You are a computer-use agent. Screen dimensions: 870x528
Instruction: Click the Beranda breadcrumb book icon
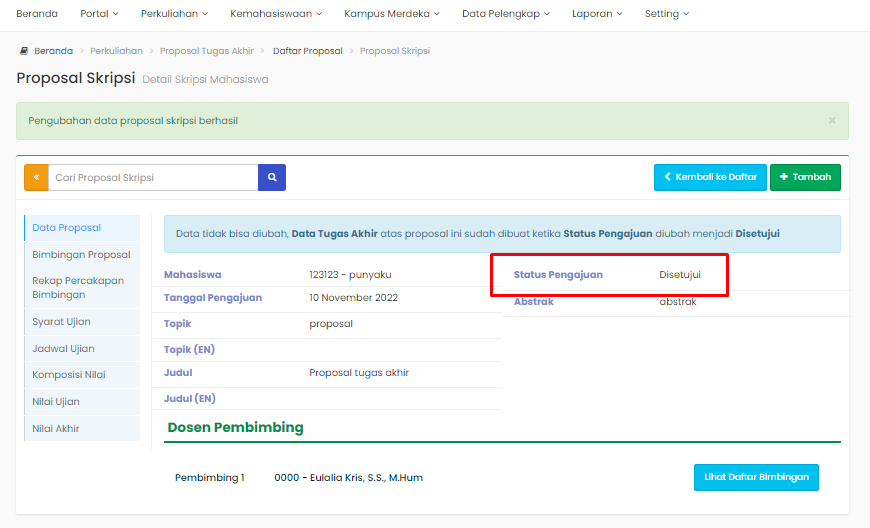pos(24,51)
